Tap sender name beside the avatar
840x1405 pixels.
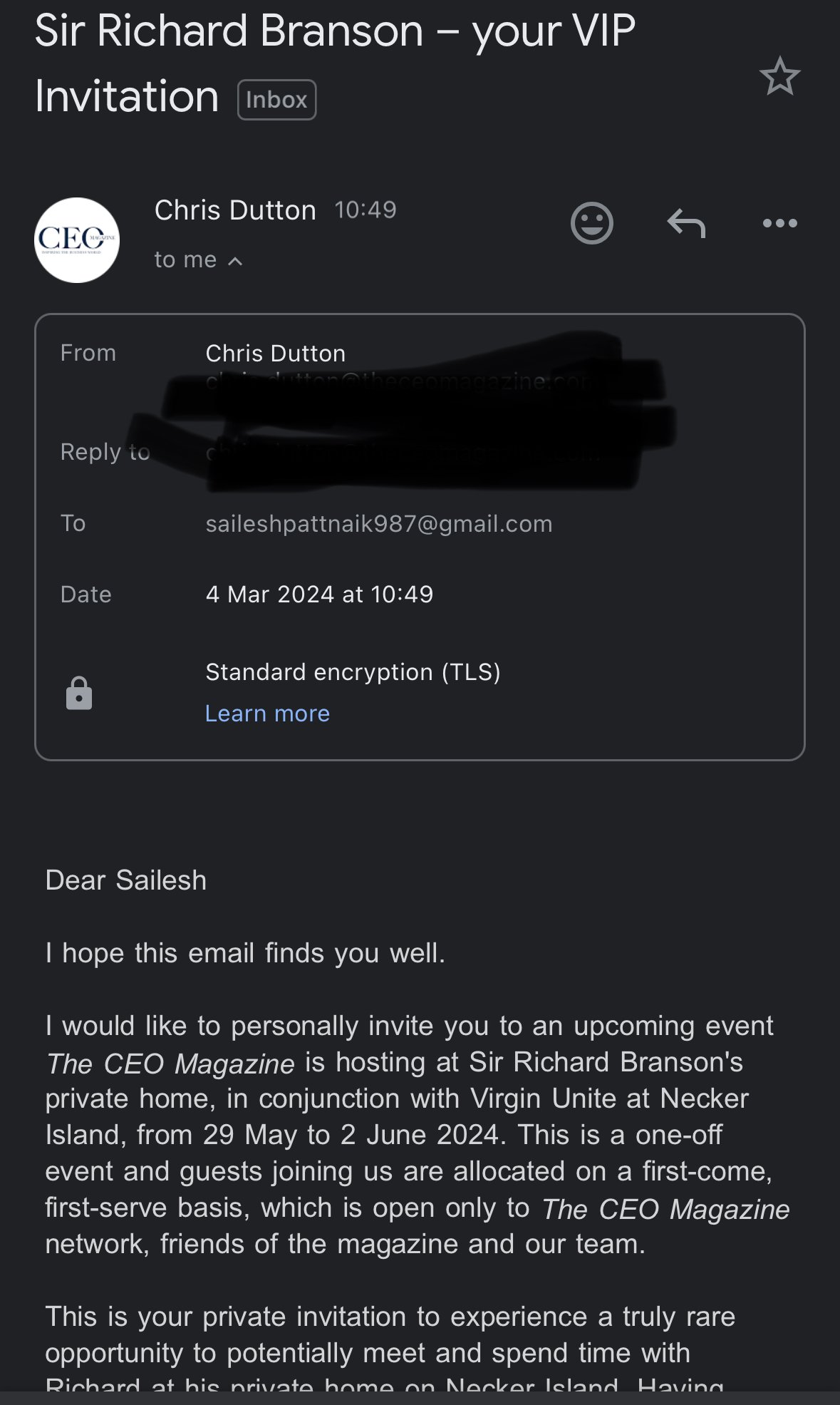coord(235,210)
